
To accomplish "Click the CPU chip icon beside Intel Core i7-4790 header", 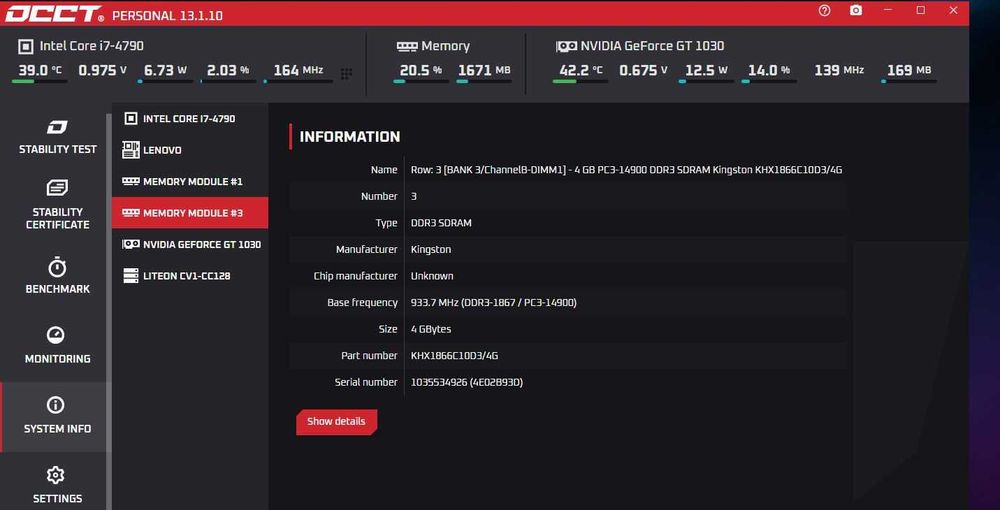I will [x=26, y=46].
